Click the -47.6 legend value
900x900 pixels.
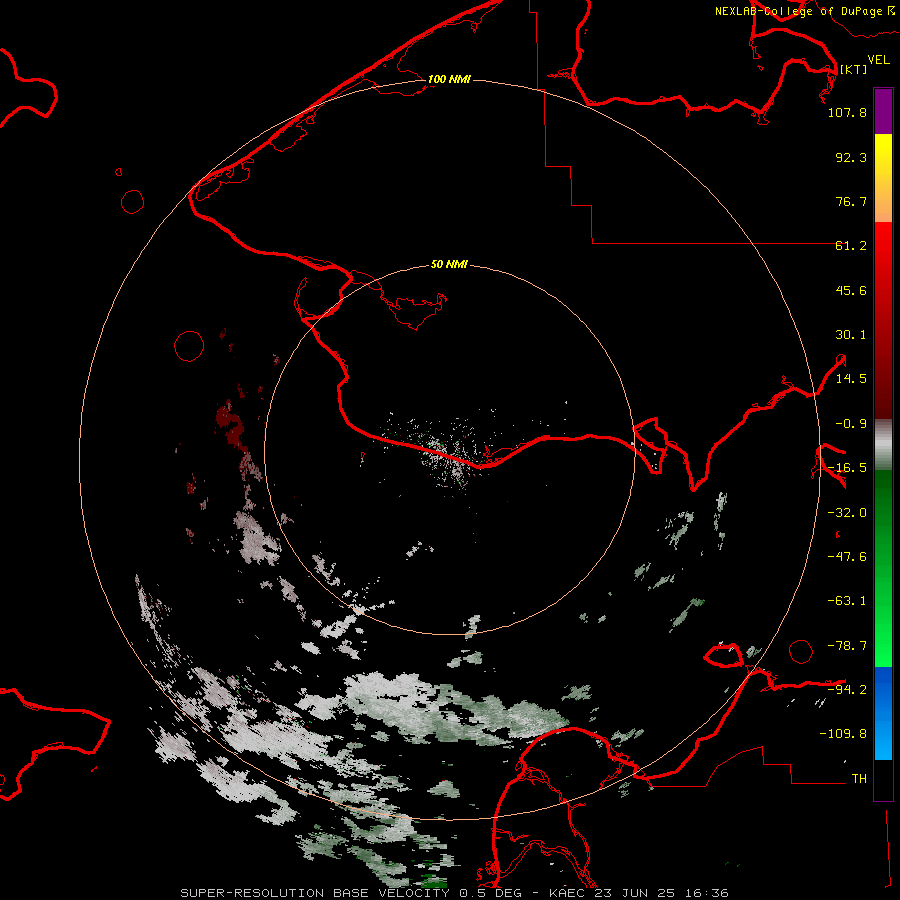pos(847,557)
